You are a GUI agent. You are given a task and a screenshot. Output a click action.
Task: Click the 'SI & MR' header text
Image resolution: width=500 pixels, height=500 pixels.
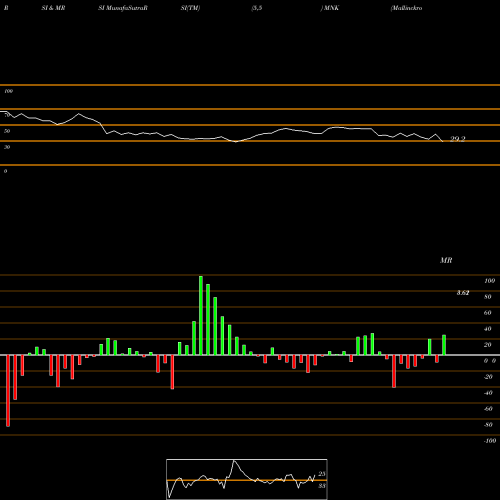53,8
